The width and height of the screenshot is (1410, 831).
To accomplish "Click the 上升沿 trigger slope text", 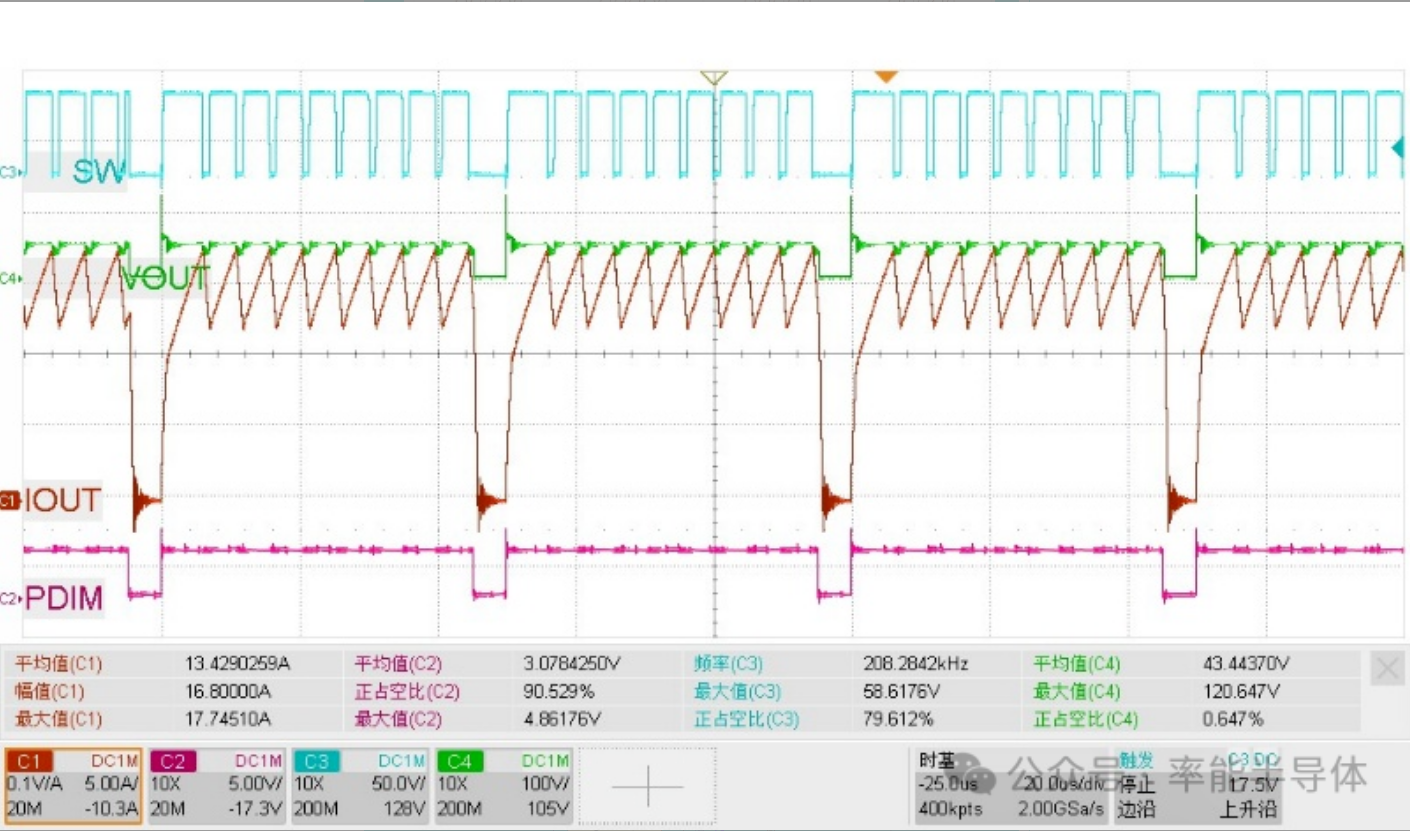I will pyautogui.click(x=1248, y=808).
